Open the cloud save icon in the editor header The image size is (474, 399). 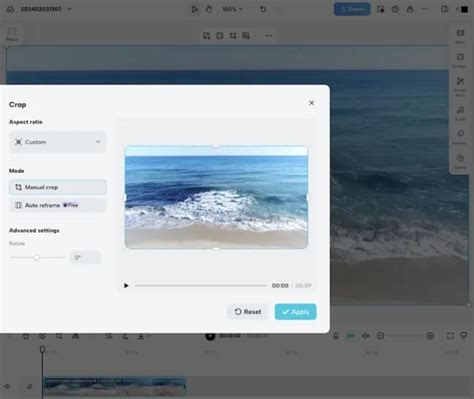(10, 9)
